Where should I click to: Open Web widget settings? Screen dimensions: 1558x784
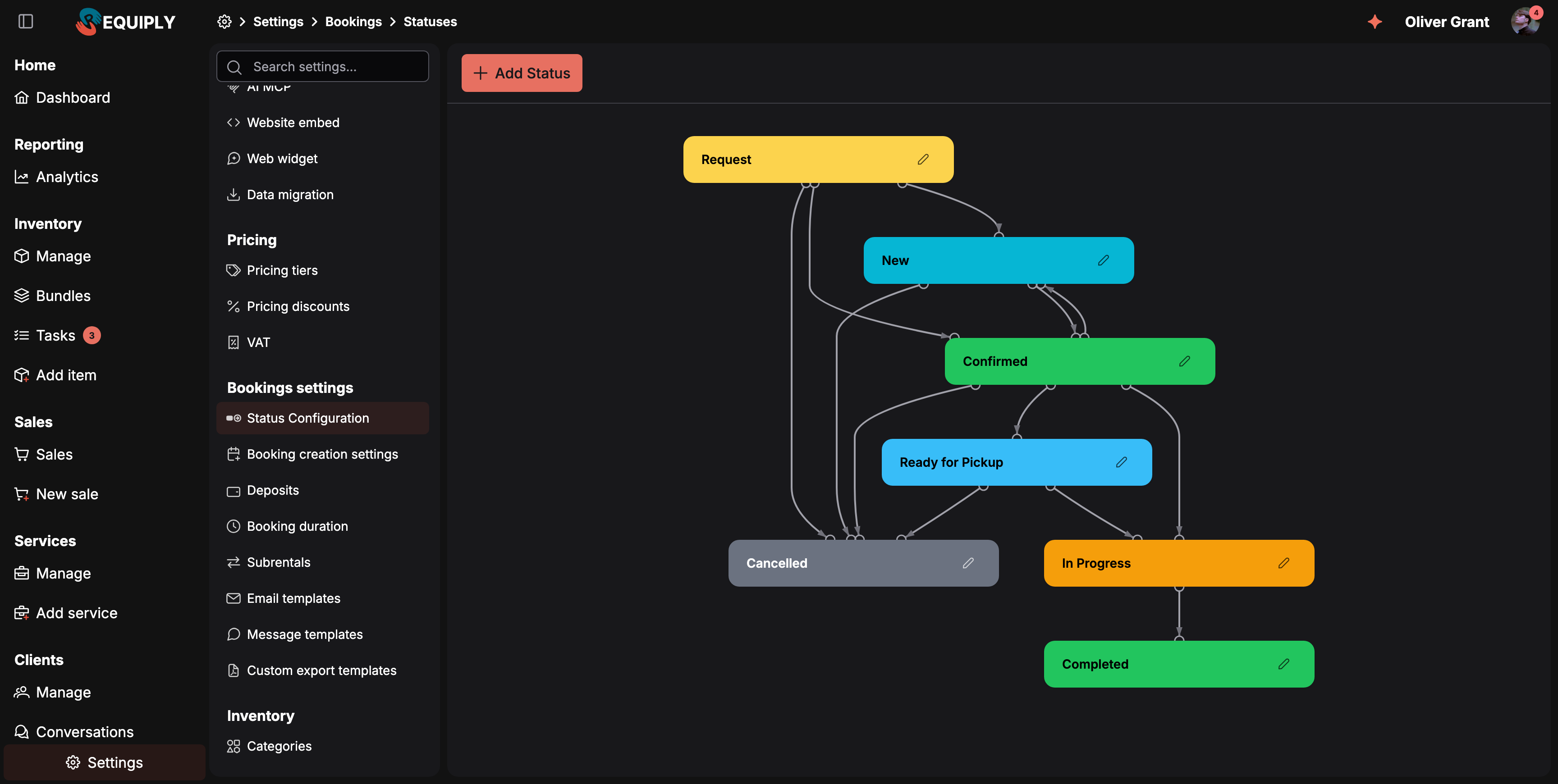point(323,159)
